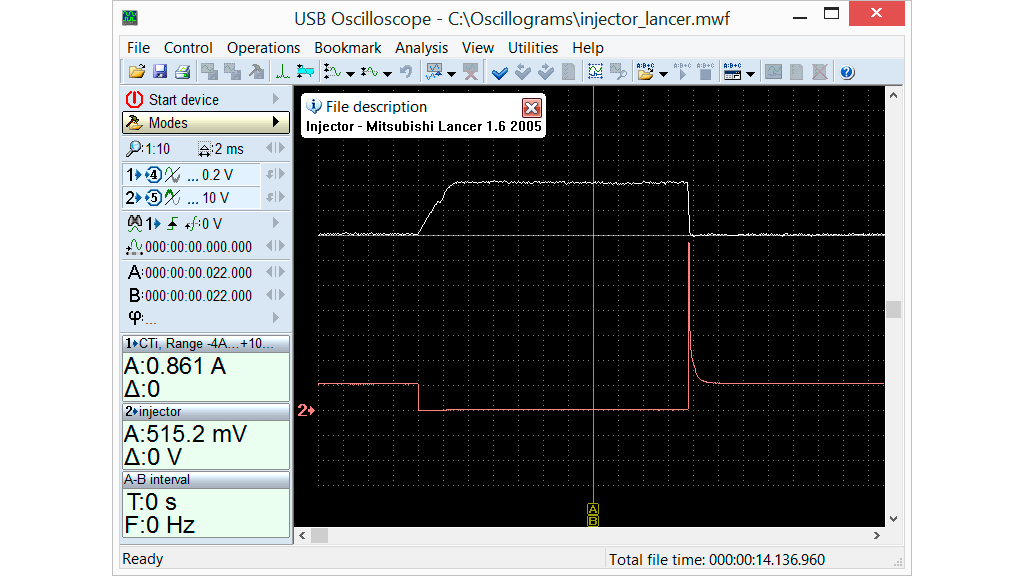This screenshot has height=576, width=1024.
Task: Click the blue Help question mark icon
Action: [x=847, y=72]
